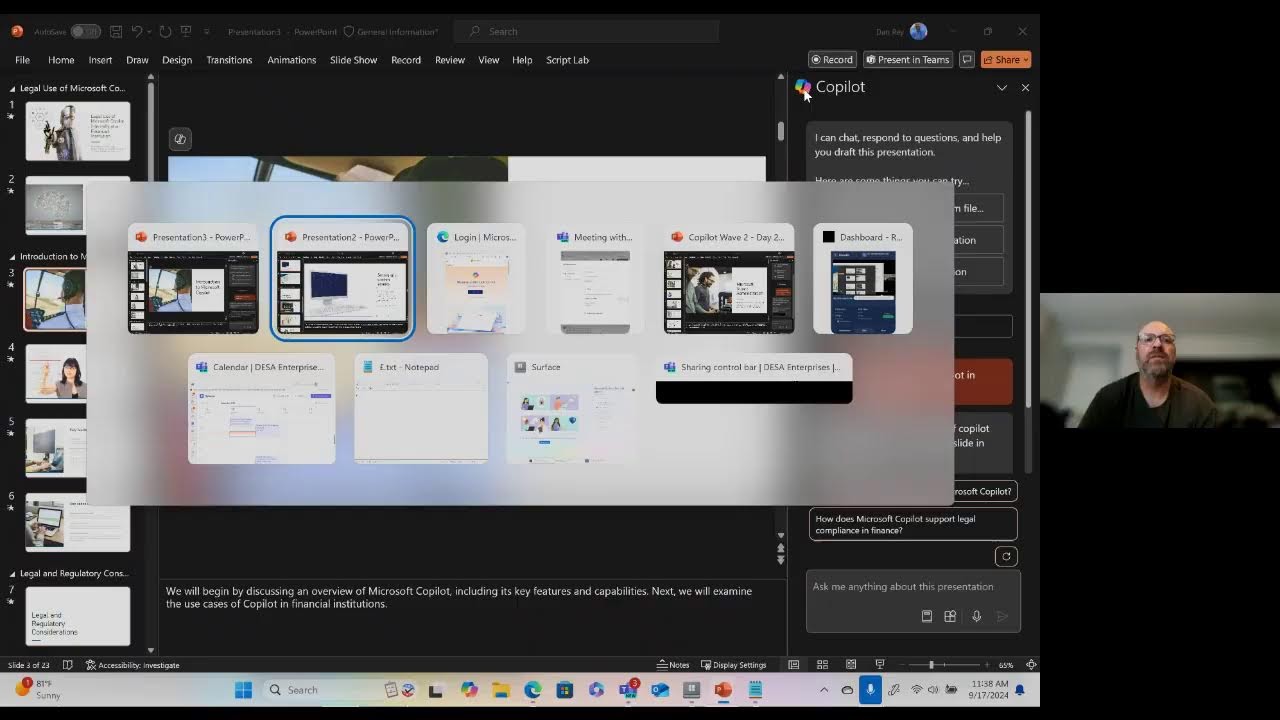This screenshot has width=1280, height=720.
Task: Select the Presentation2 PowerPoint window in switcher
Action: [342, 279]
